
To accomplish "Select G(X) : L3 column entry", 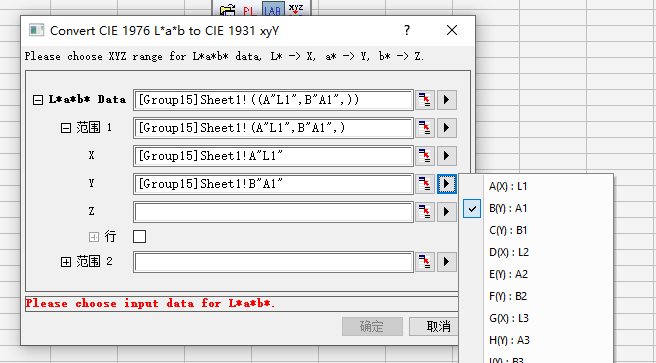I will pos(536,318).
